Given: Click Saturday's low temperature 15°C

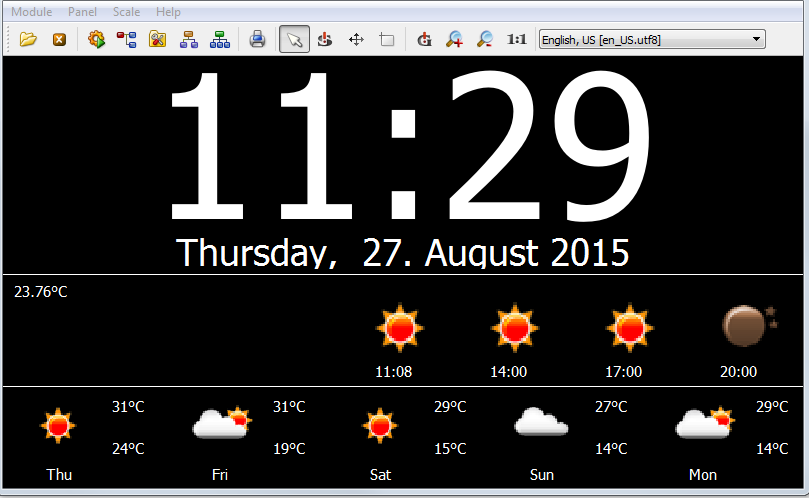Looking at the screenshot, I should point(450,449).
